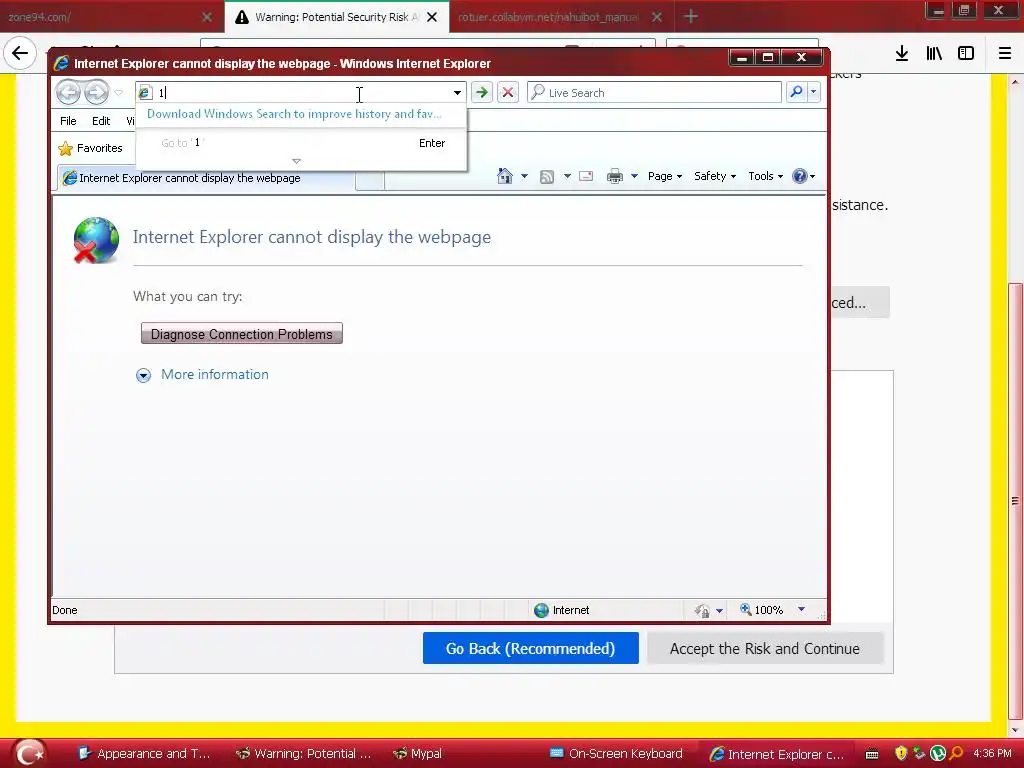
Task: Expand the Print dropdown arrow
Action: [x=634, y=176]
